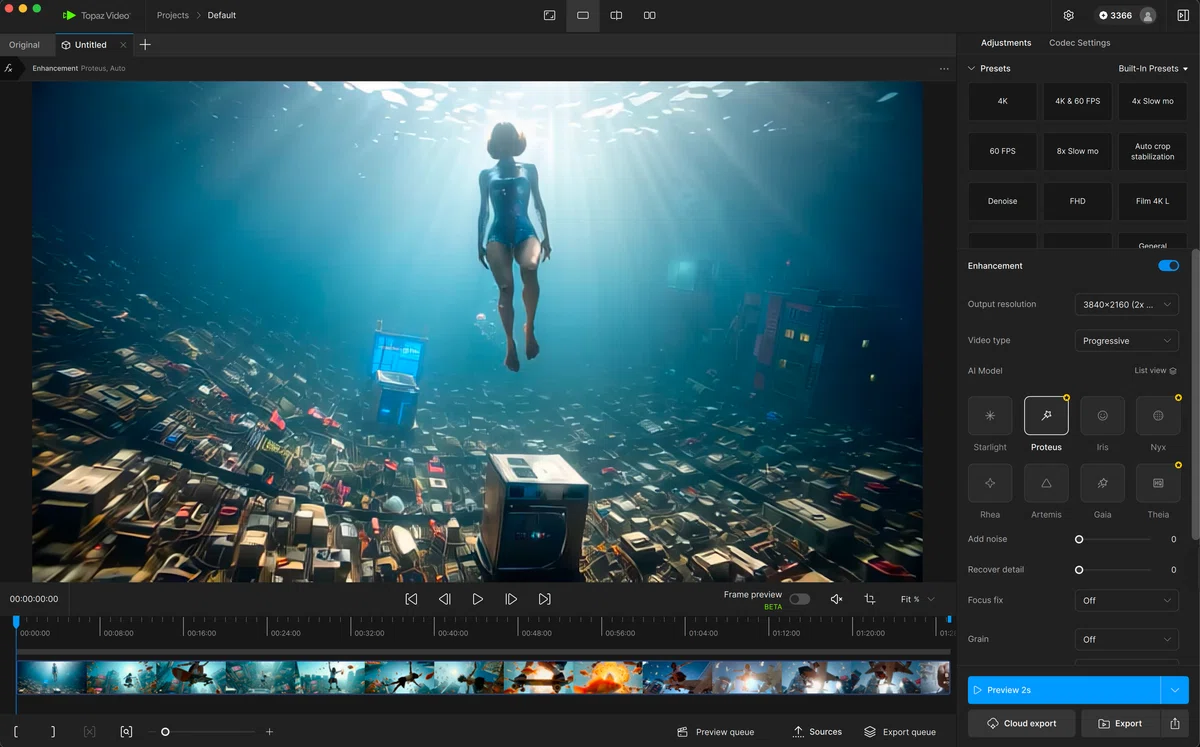Image resolution: width=1200 pixels, height=747 pixels.
Task: Select the Nyx AI model
Action: 1158,415
